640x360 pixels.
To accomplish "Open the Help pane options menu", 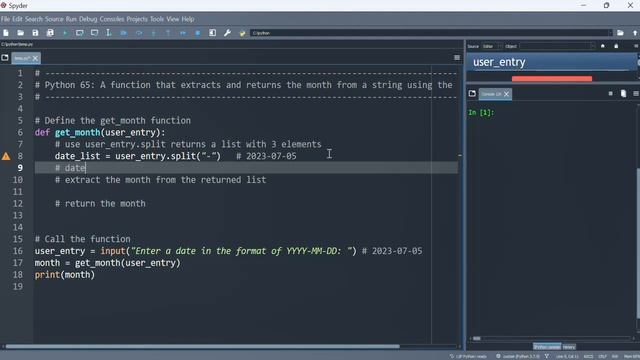I will point(636,46).
